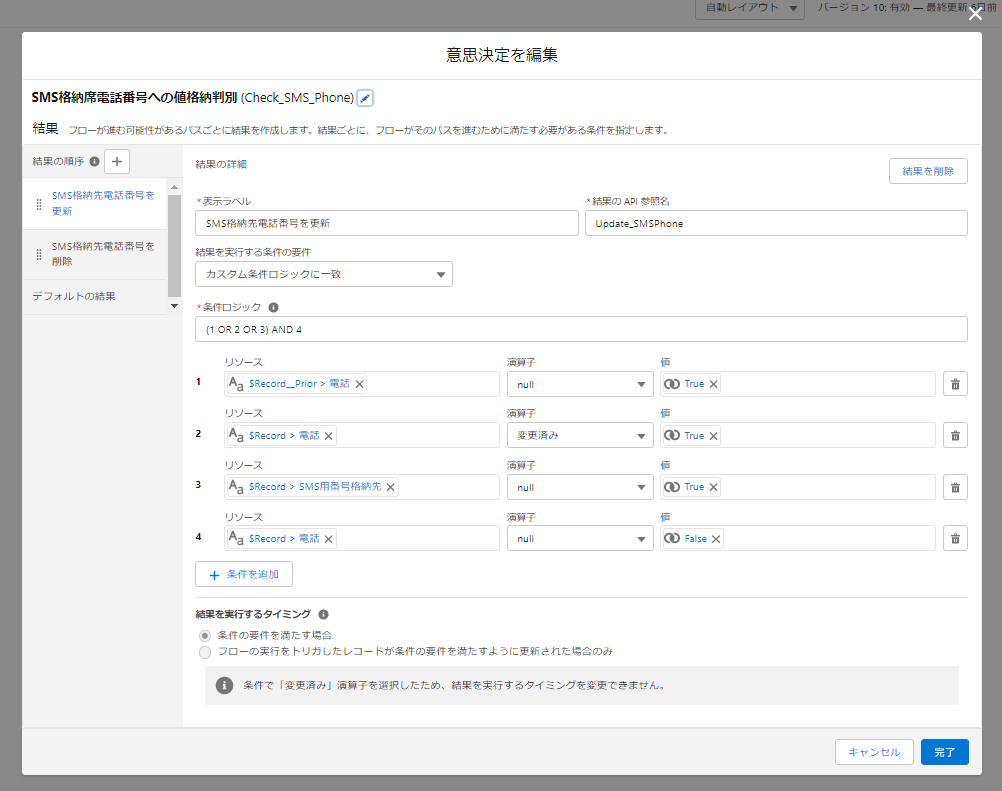This screenshot has width=1002, height=791.
Task: Remove the $Record__Prior > 電話 resource pill
Action: (360, 384)
